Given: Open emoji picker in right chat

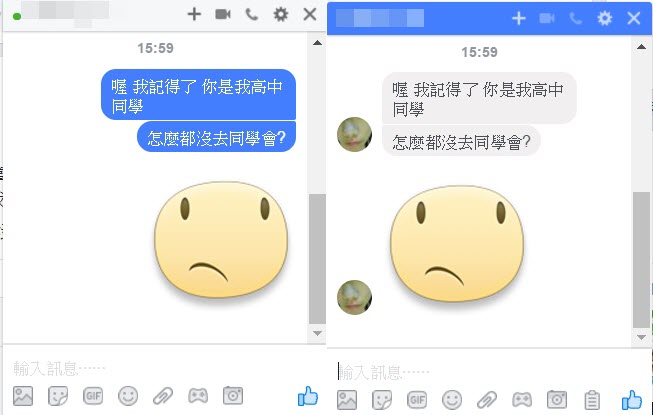Looking at the screenshot, I should click(x=452, y=400).
